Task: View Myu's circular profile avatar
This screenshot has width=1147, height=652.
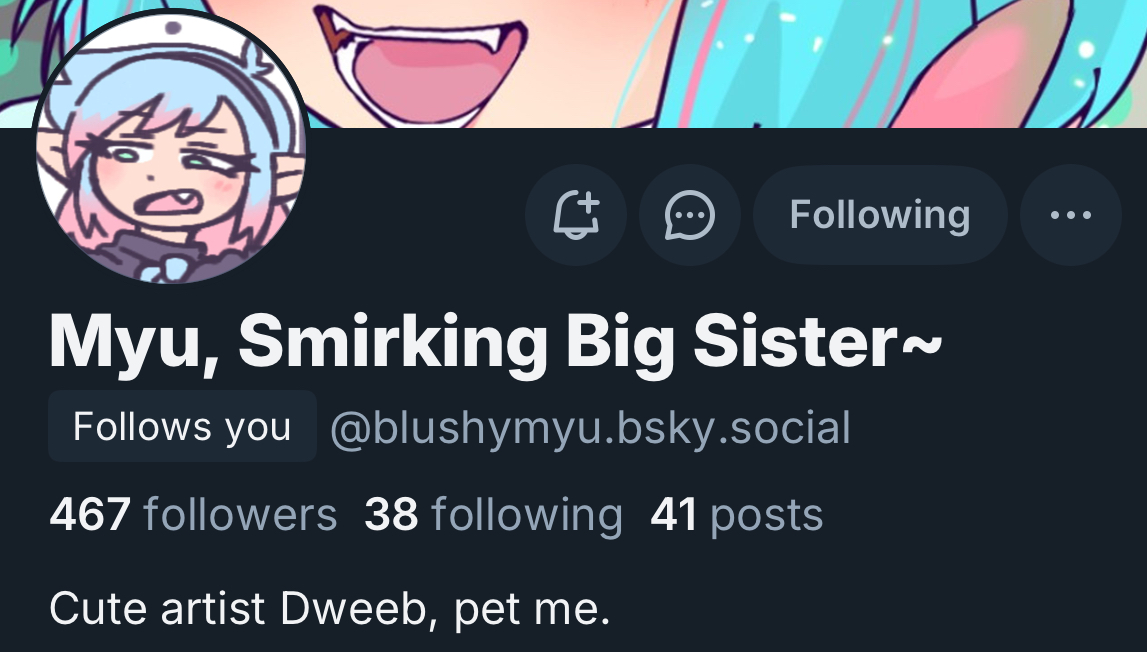Action: click(x=170, y=146)
